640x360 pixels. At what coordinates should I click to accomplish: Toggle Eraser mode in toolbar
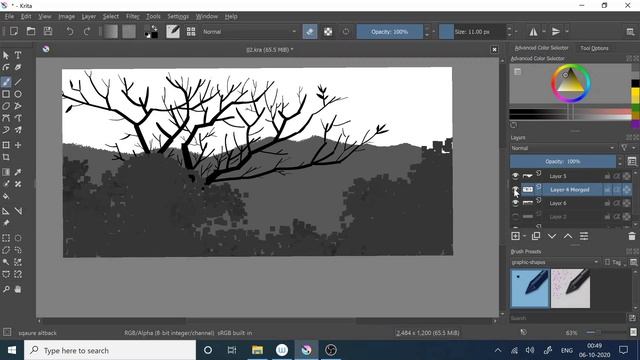coord(310,31)
